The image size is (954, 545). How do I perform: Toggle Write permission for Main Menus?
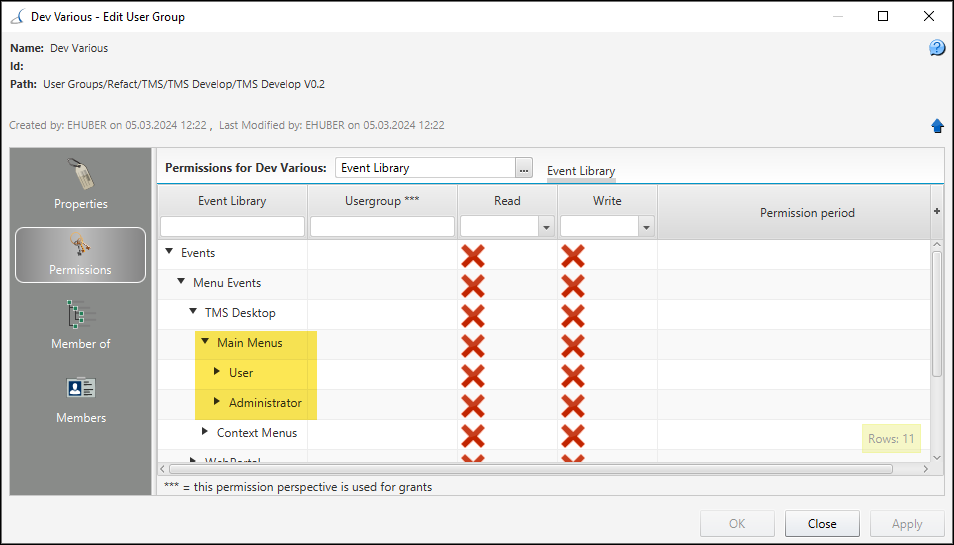tap(573, 346)
